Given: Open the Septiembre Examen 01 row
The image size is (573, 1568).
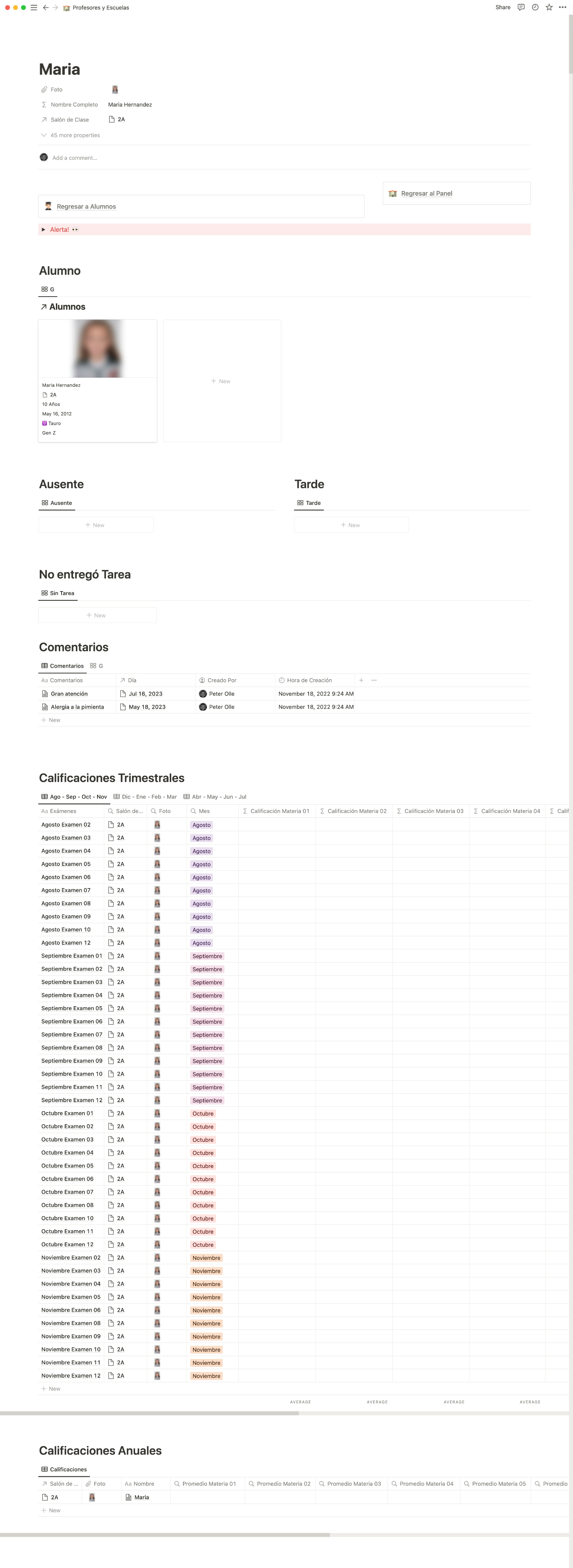Looking at the screenshot, I should pyautogui.click(x=71, y=956).
